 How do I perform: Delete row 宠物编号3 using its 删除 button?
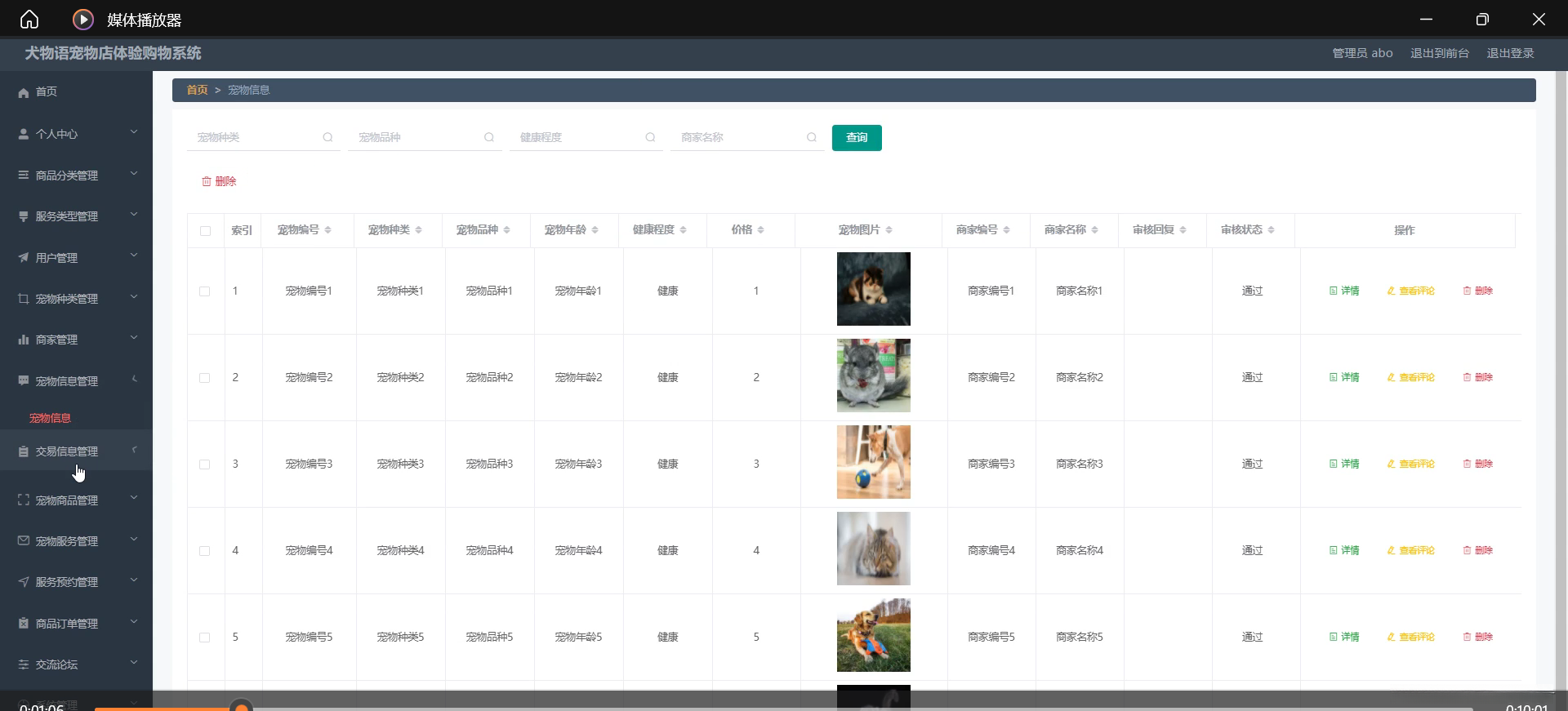(1477, 464)
